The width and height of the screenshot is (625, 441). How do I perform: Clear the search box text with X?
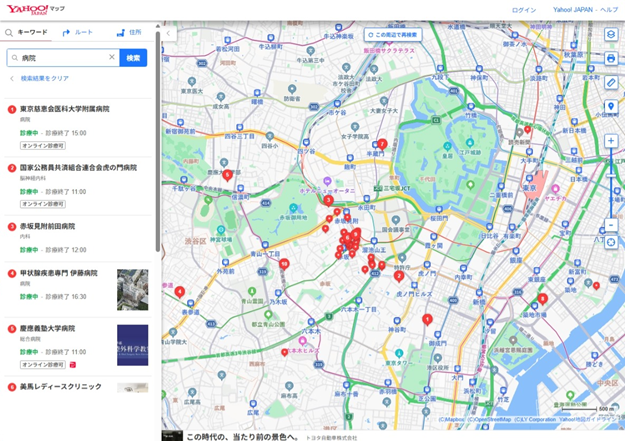point(111,58)
